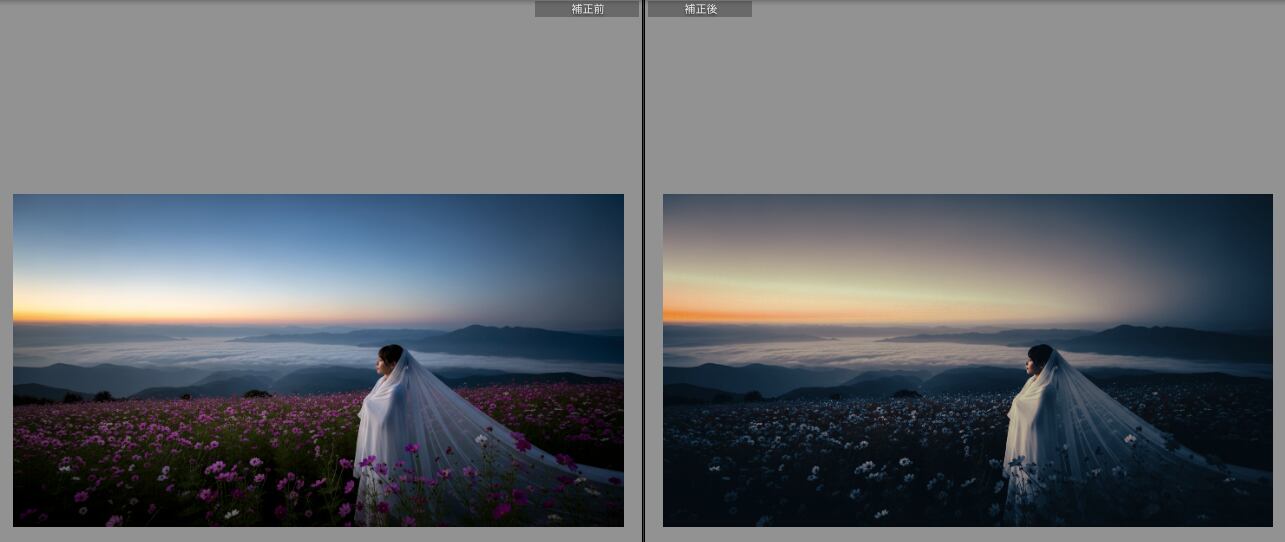This screenshot has width=1285, height=542.
Task: Click empty gray canvas above the before photo
Action: [300, 100]
